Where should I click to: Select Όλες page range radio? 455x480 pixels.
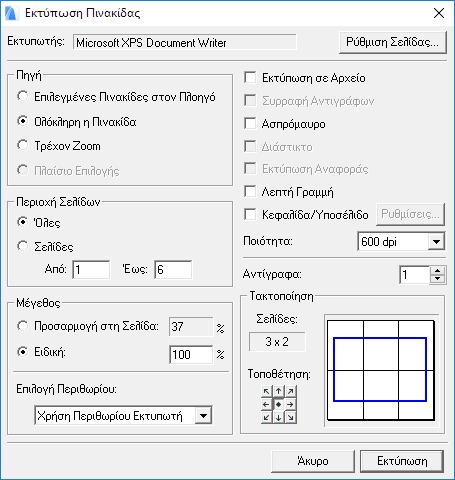[23, 222]
